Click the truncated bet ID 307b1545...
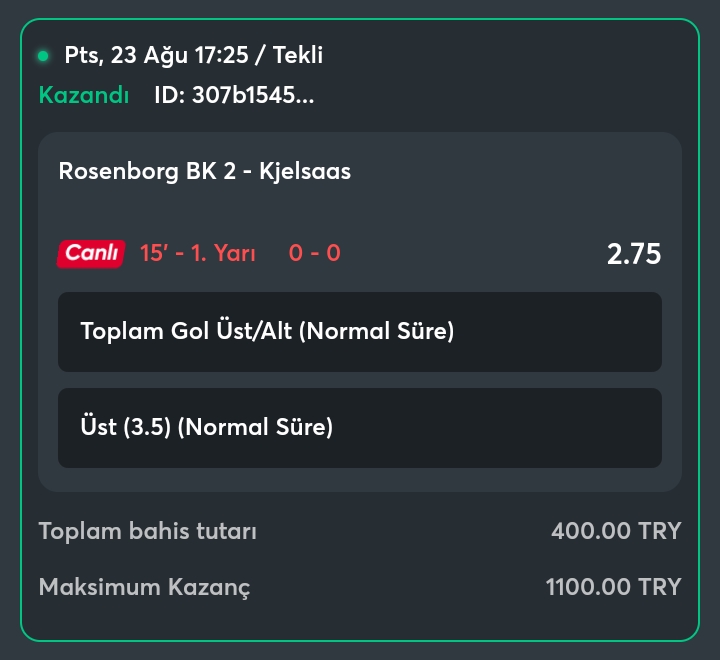720x660 pixels. [x=253, y=95]
